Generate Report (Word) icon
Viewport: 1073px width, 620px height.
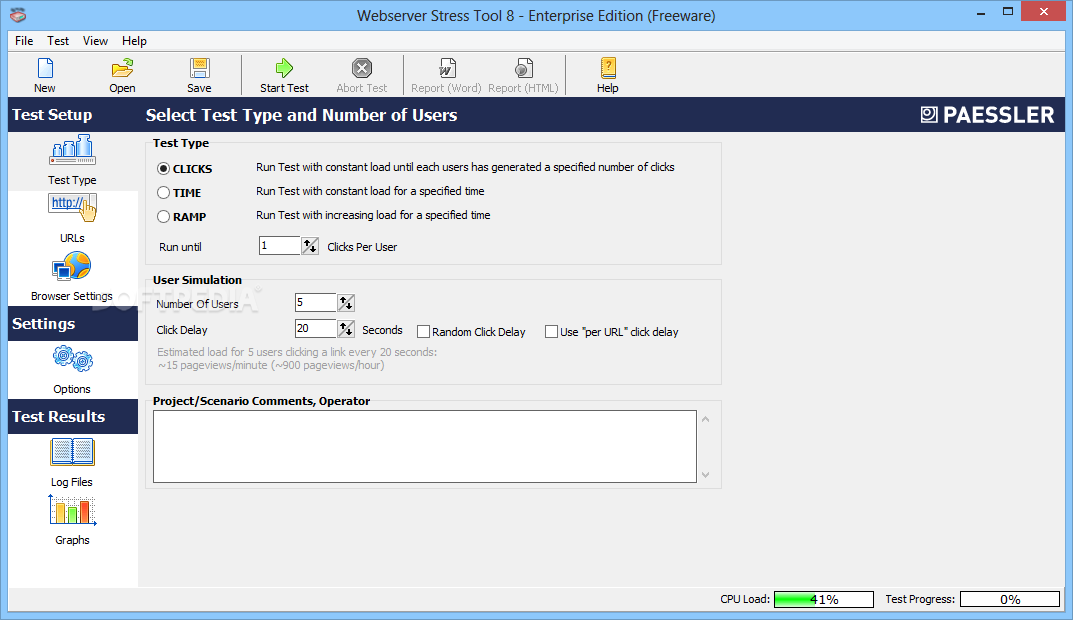pos(446,68)
